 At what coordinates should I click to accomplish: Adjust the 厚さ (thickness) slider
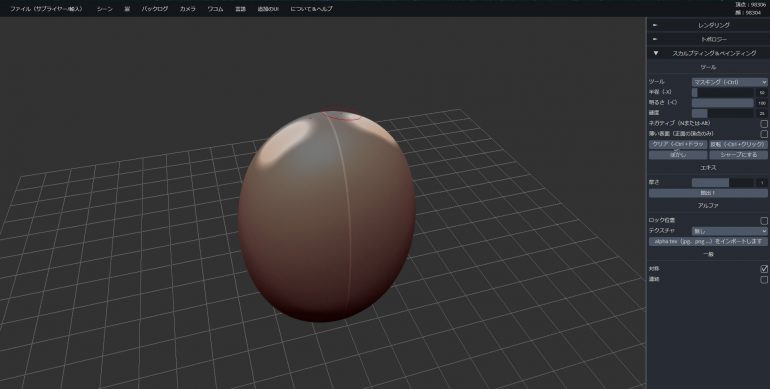click(723, 182)
